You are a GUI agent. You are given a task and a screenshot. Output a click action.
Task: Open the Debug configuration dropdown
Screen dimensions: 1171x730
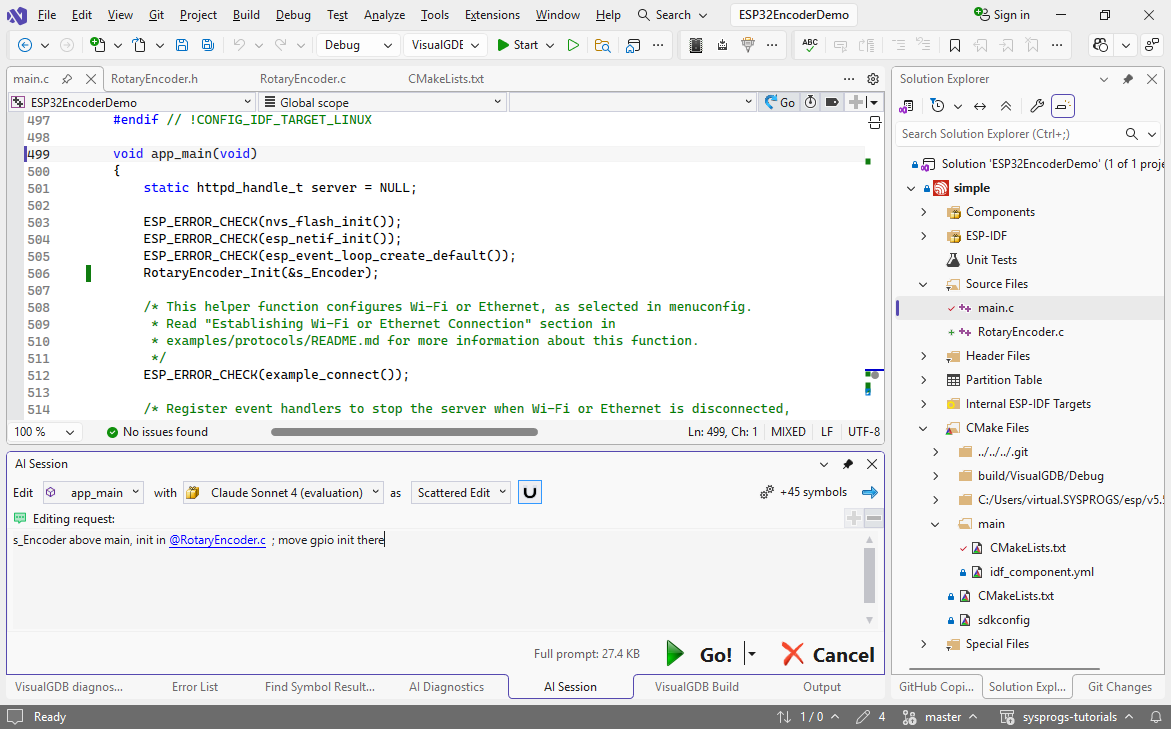[358, 45]
